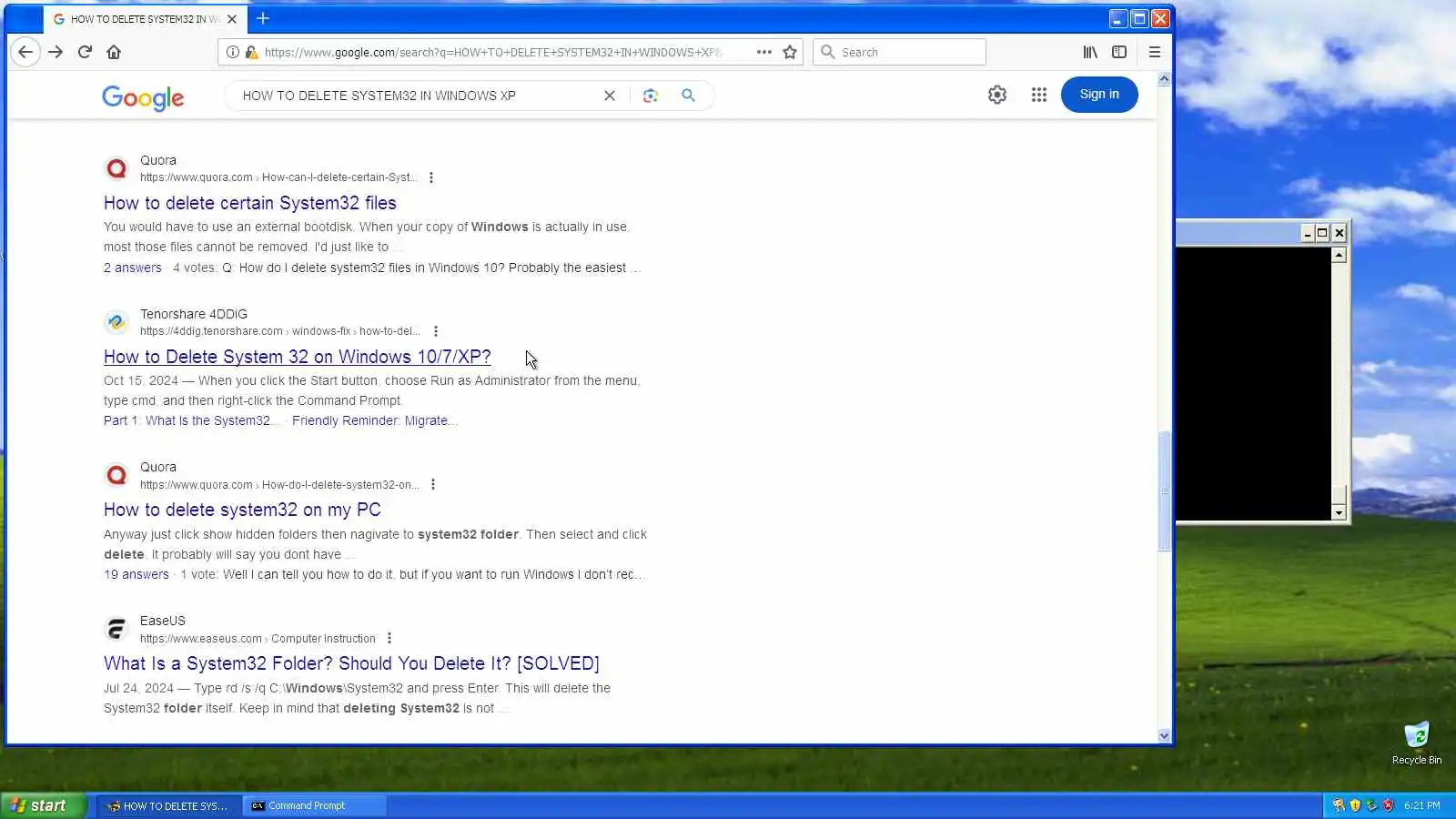Open options for Quora system32-on-PC result
Image resolution: width=1456 pixels, height=819 pixels.
[433, 485]
